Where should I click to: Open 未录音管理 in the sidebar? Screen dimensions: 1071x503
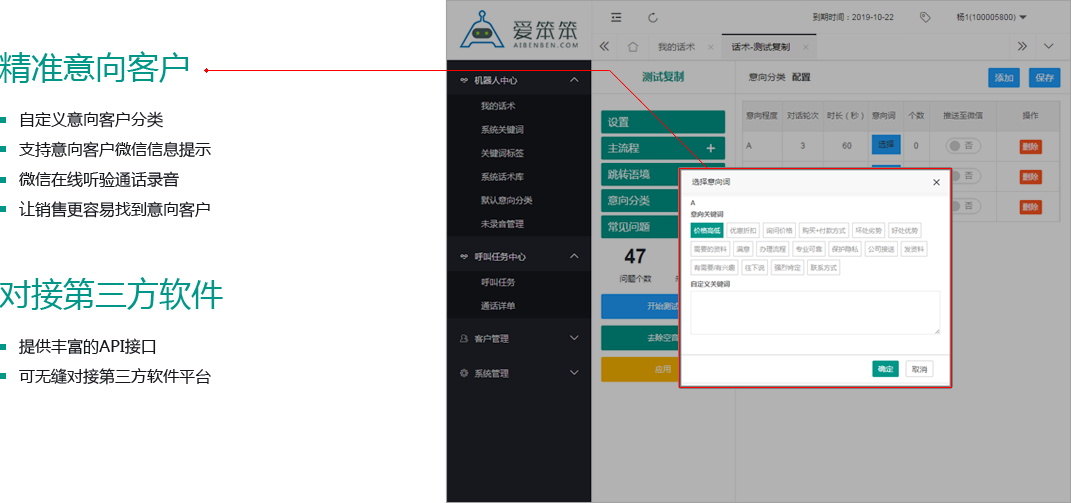coord(502,223)
